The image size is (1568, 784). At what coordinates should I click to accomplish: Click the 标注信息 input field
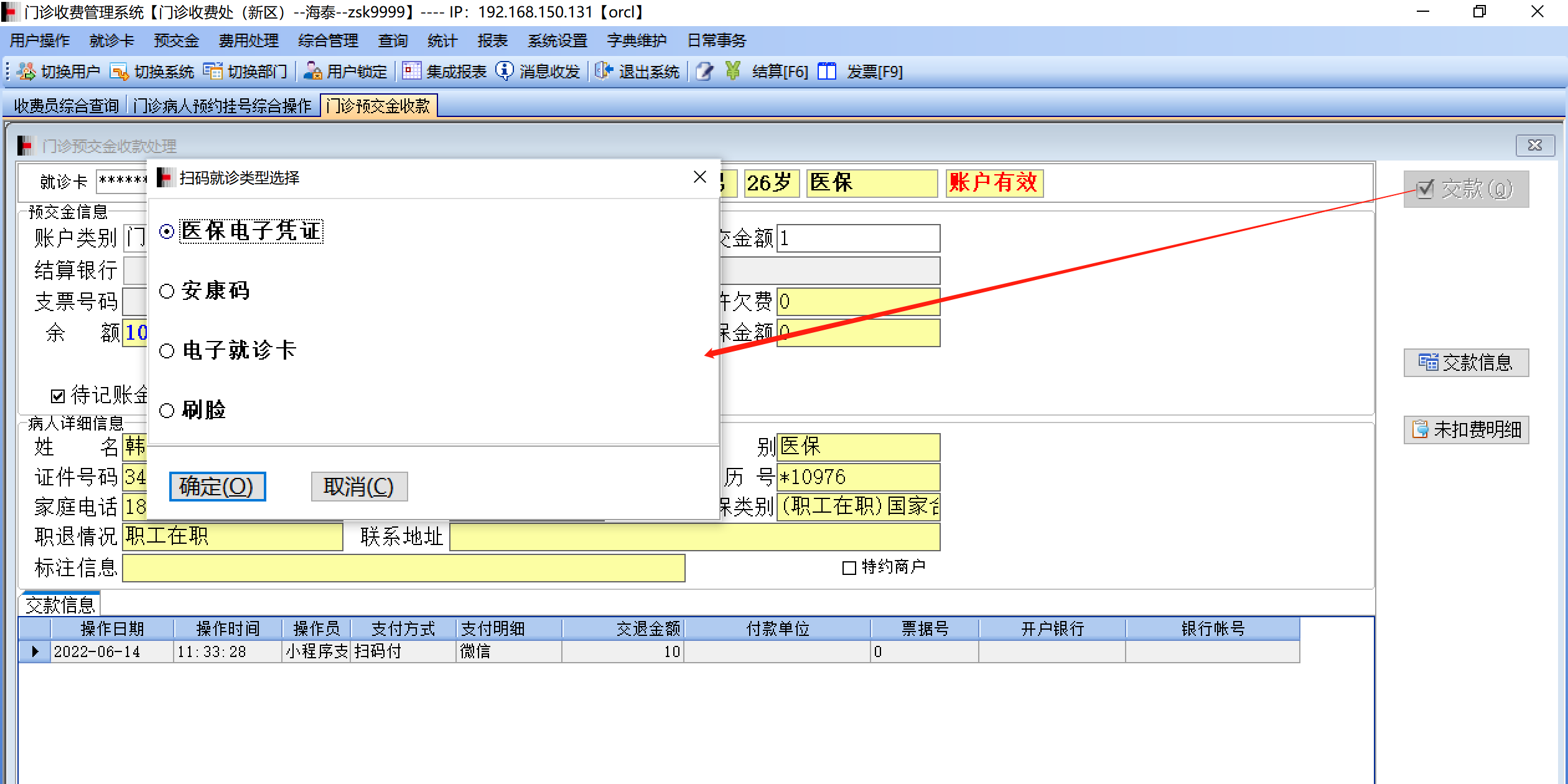(x=403, y=567)
